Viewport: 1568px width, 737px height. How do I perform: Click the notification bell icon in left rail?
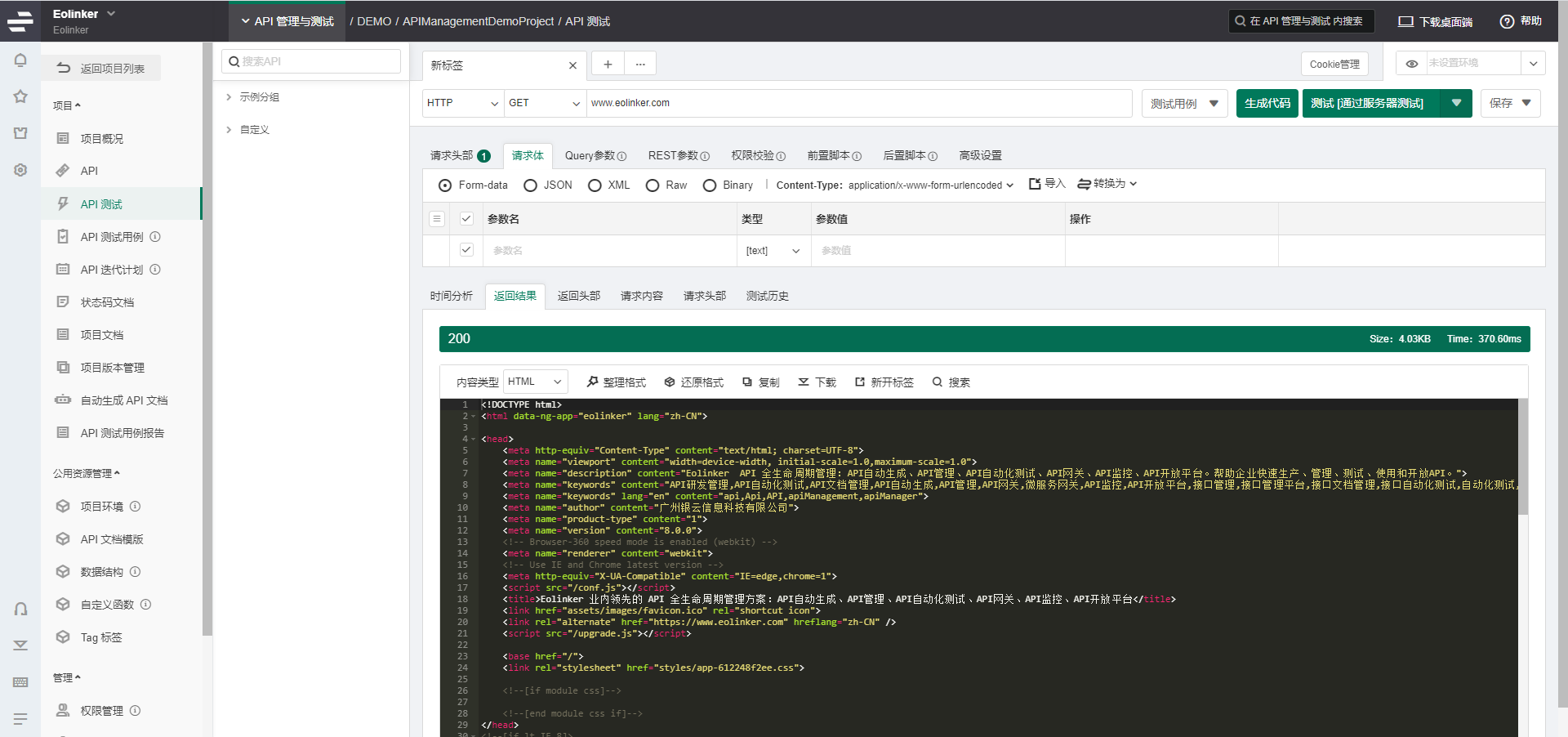click(20, 60)
